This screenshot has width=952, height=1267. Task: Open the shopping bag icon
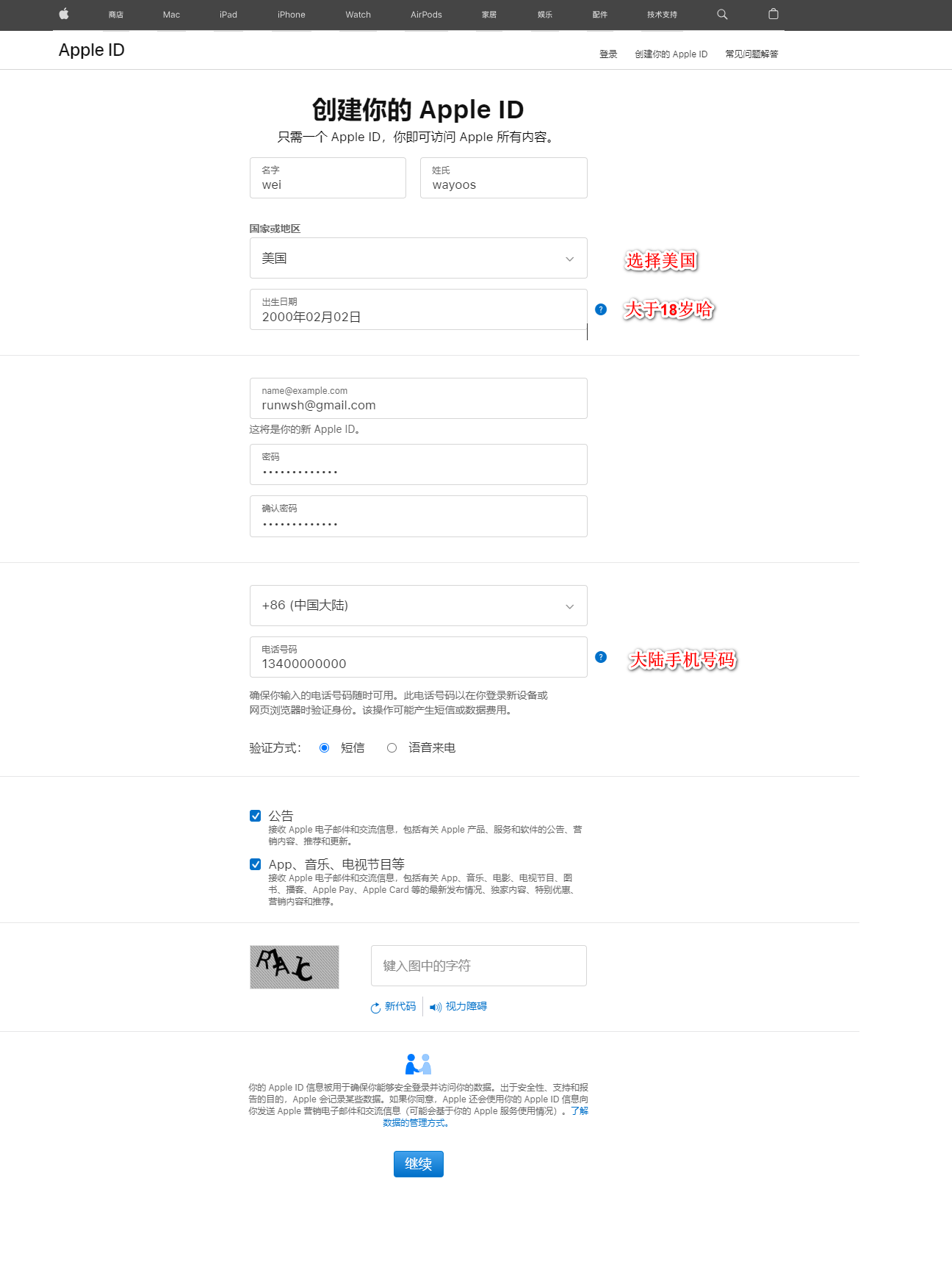773,14
